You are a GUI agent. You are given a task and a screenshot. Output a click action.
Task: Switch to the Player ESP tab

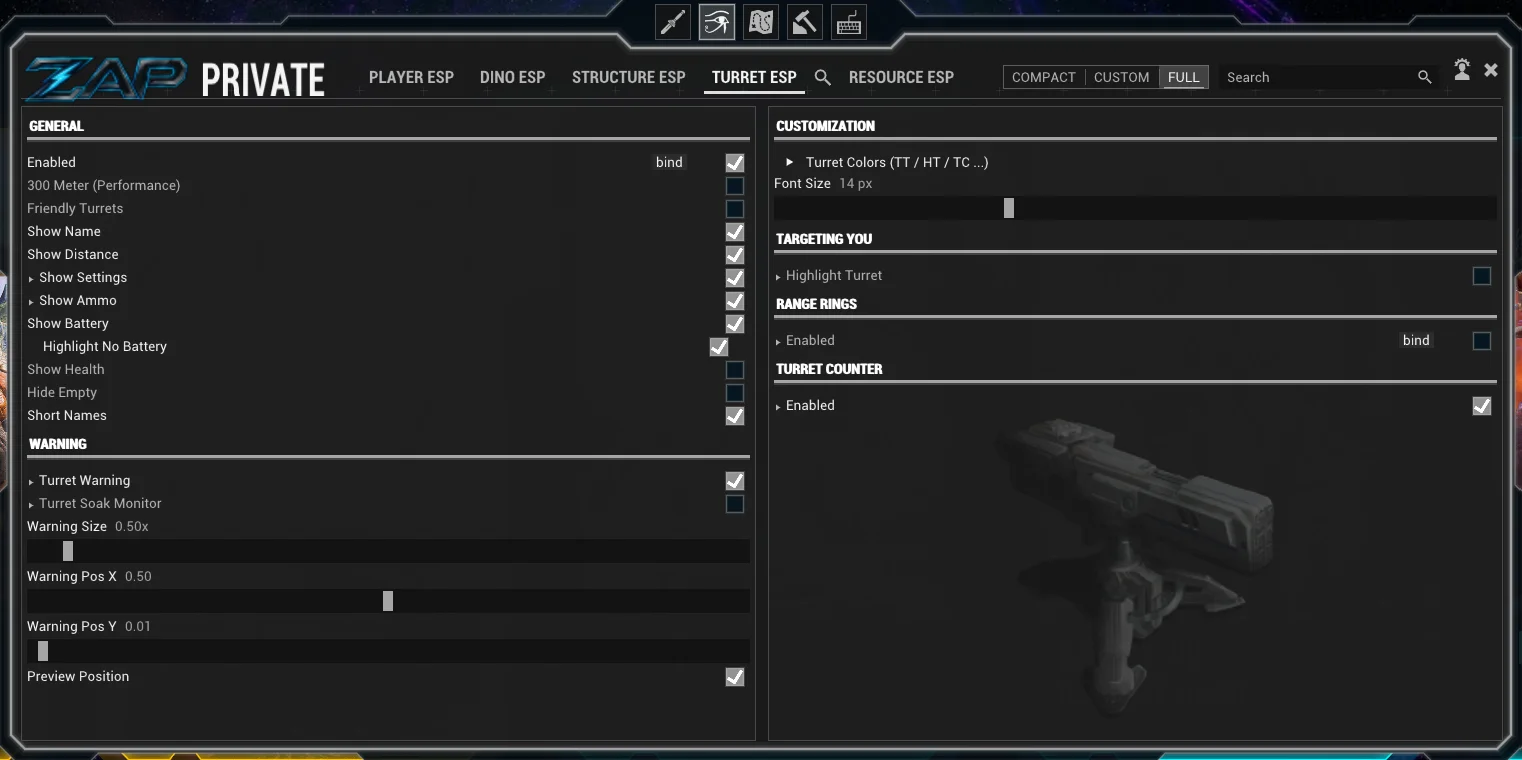coord(411,77)
